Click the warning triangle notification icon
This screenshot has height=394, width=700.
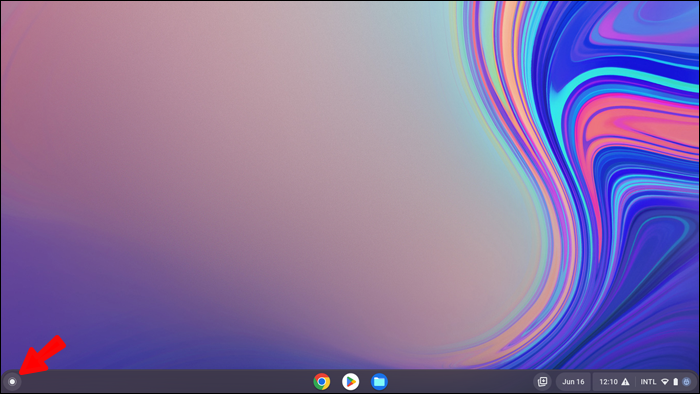(625, 382)
